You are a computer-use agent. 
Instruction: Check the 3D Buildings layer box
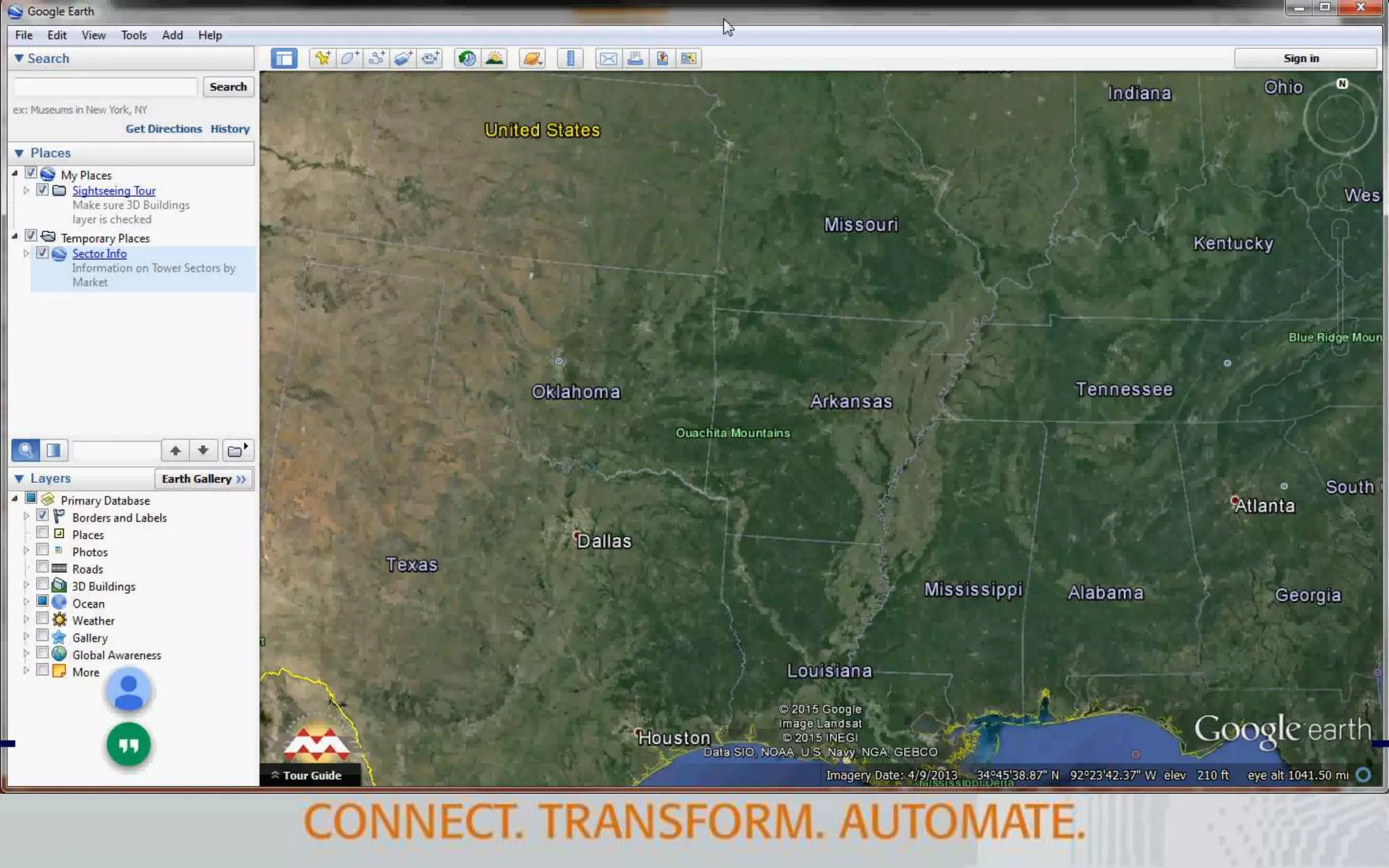tap(42, 585)
